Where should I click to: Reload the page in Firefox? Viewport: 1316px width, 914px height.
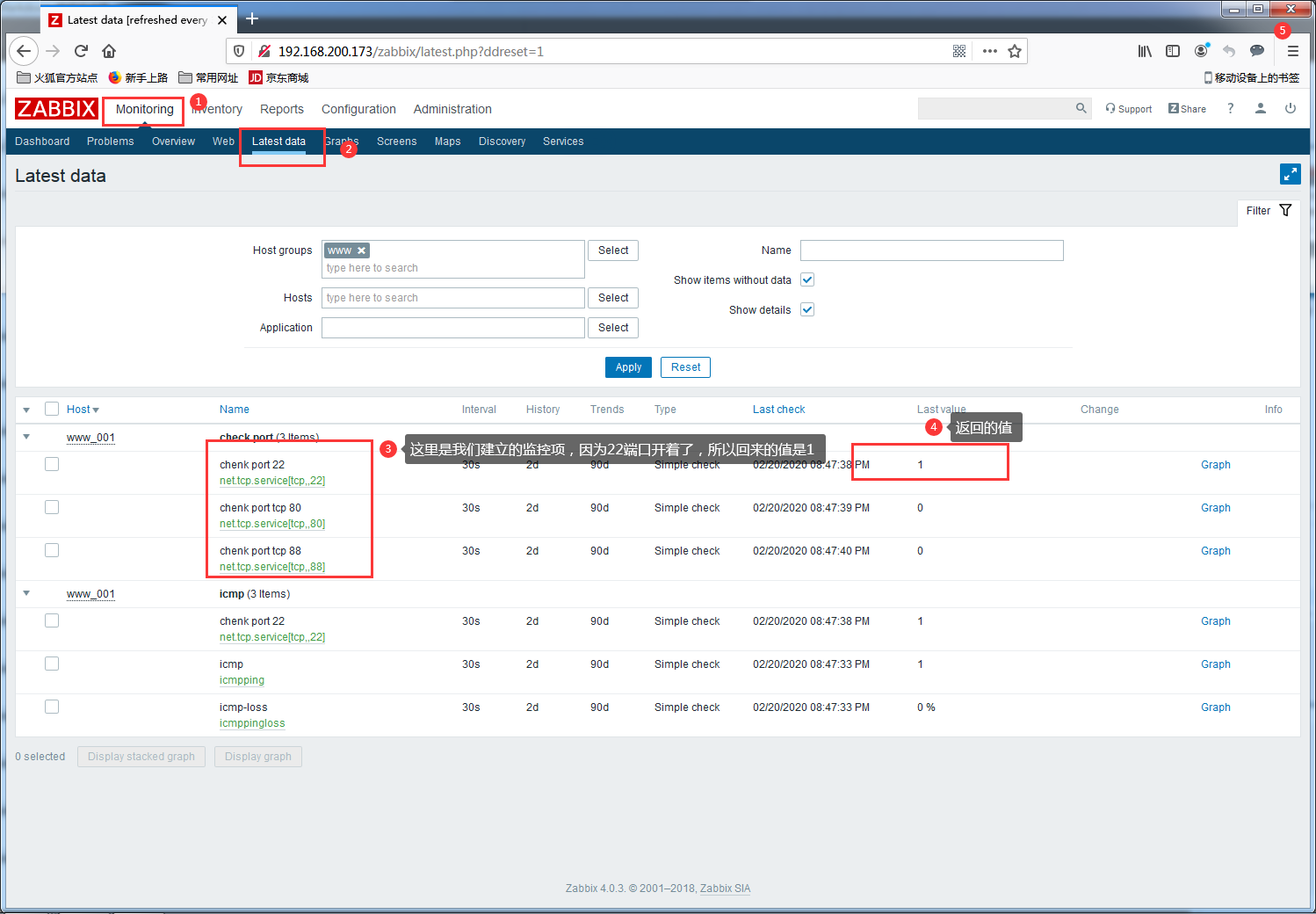pyautogui.click(x=81, y=51)
